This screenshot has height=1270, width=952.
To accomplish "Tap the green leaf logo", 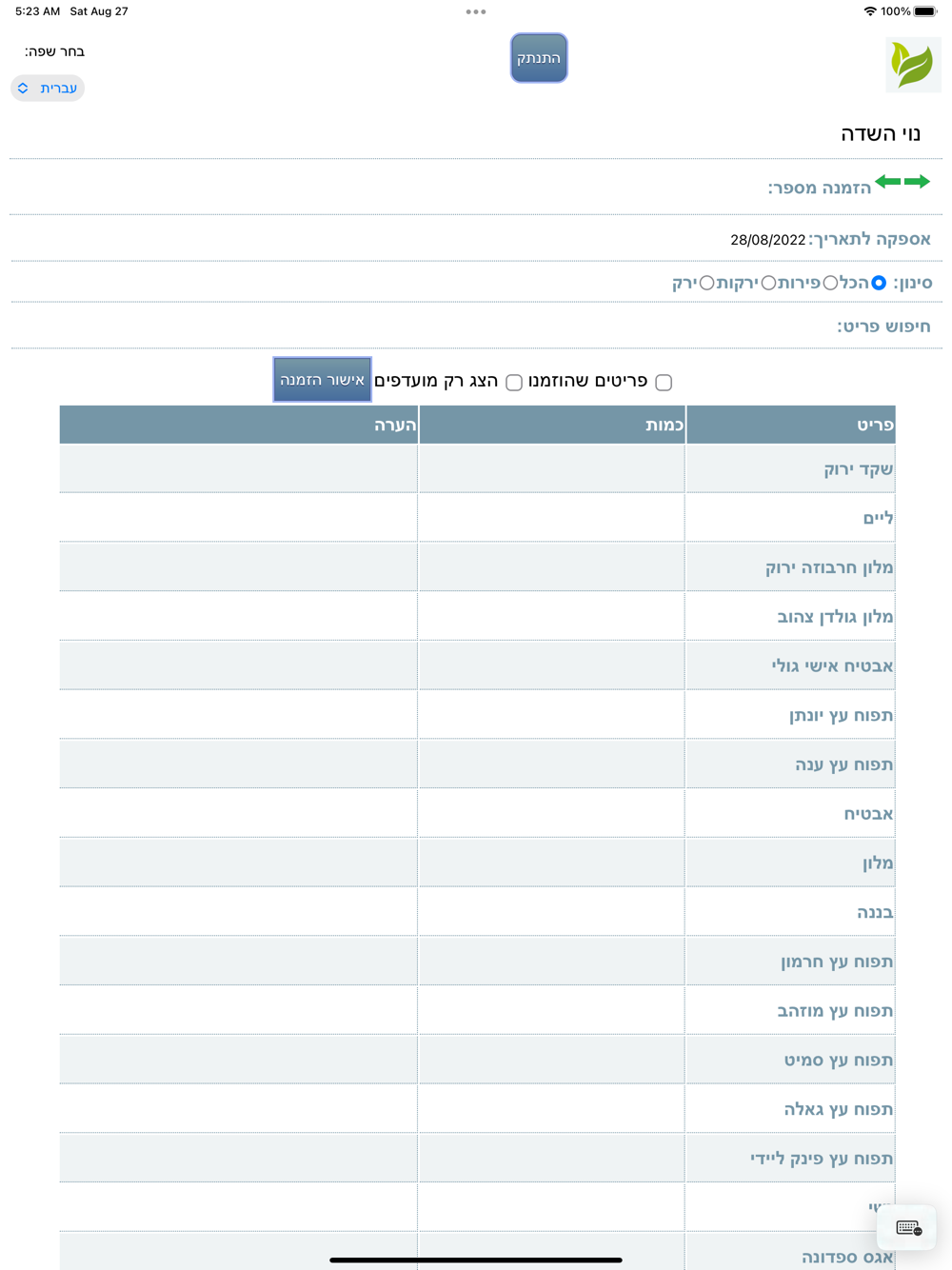I will coord(913,65).
